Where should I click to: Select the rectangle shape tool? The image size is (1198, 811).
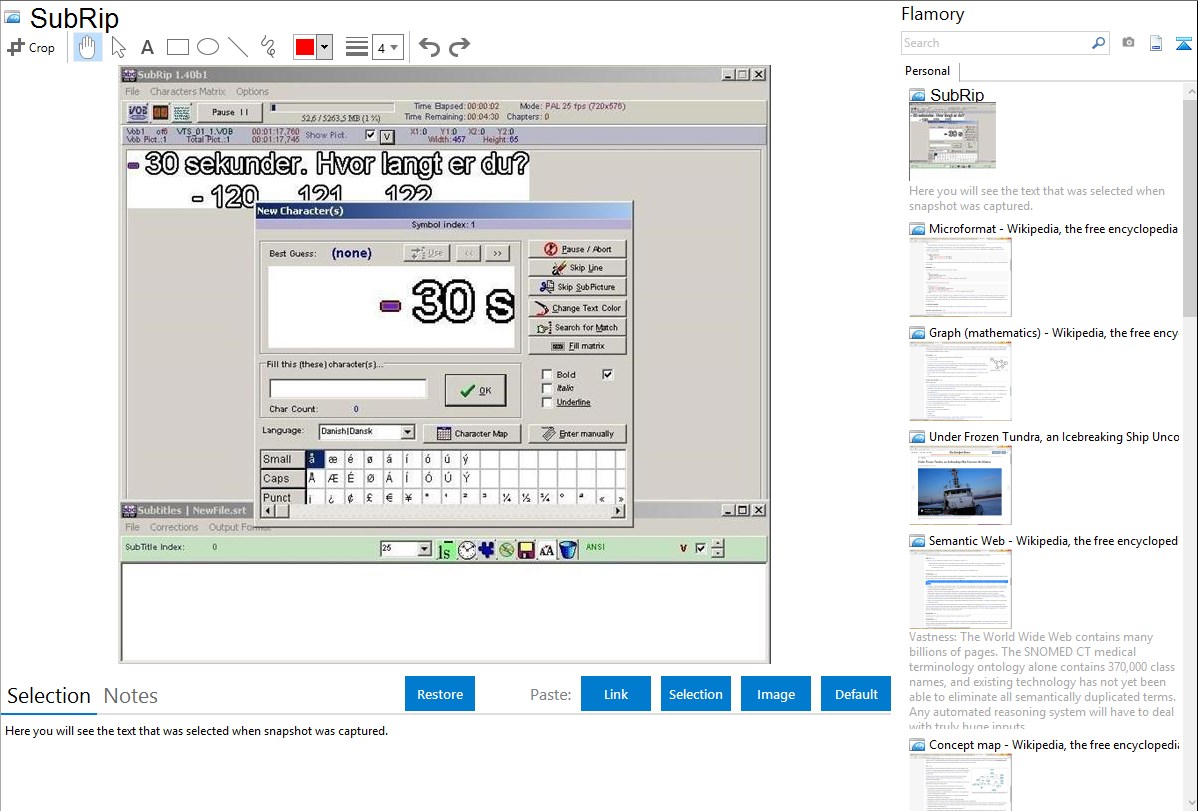pyautogui.click(x=177, y=47)
